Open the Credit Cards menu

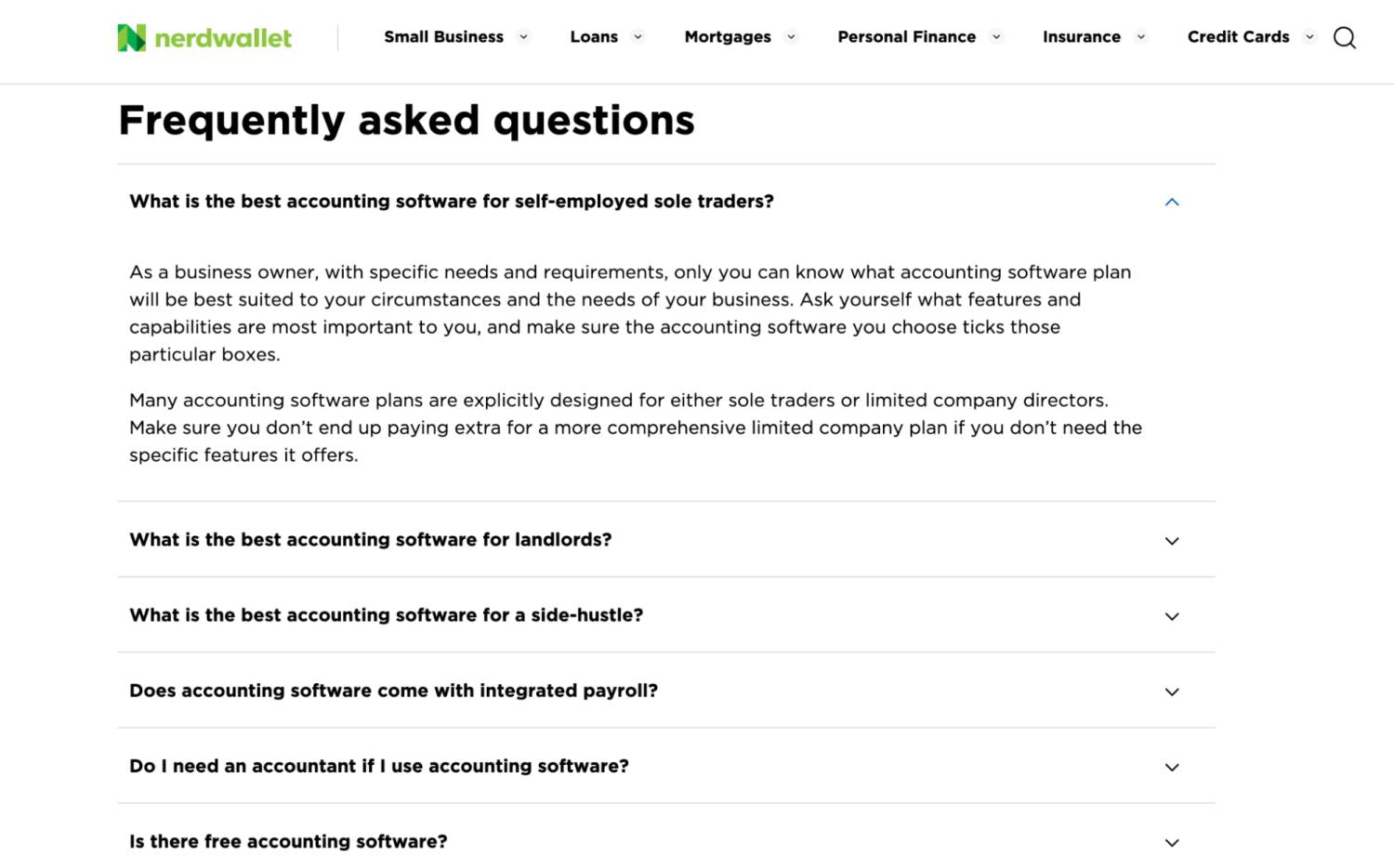point(1238,37)
